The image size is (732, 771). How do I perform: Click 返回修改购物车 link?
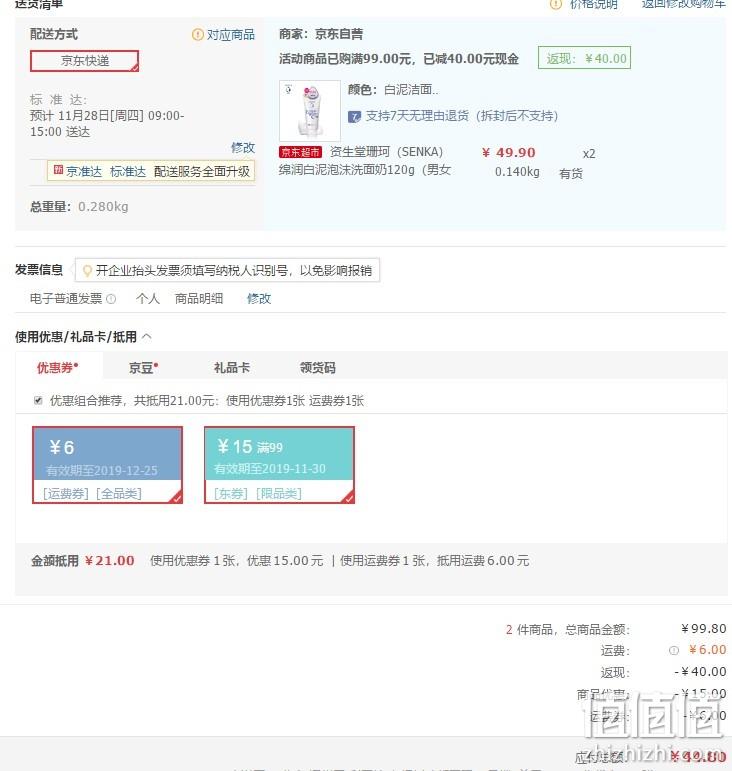(683, 4)
